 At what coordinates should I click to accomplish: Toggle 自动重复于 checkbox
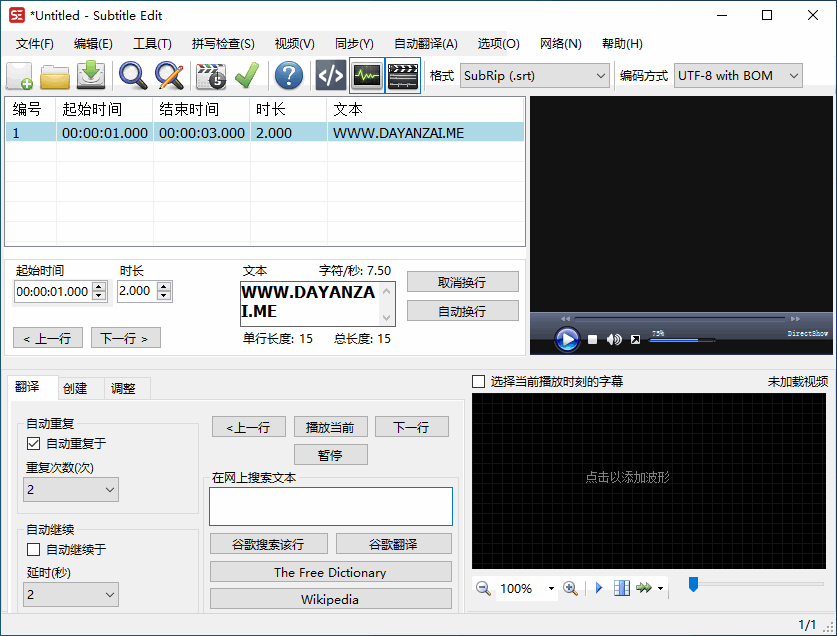pyautogui.click(x=33, y=443)
